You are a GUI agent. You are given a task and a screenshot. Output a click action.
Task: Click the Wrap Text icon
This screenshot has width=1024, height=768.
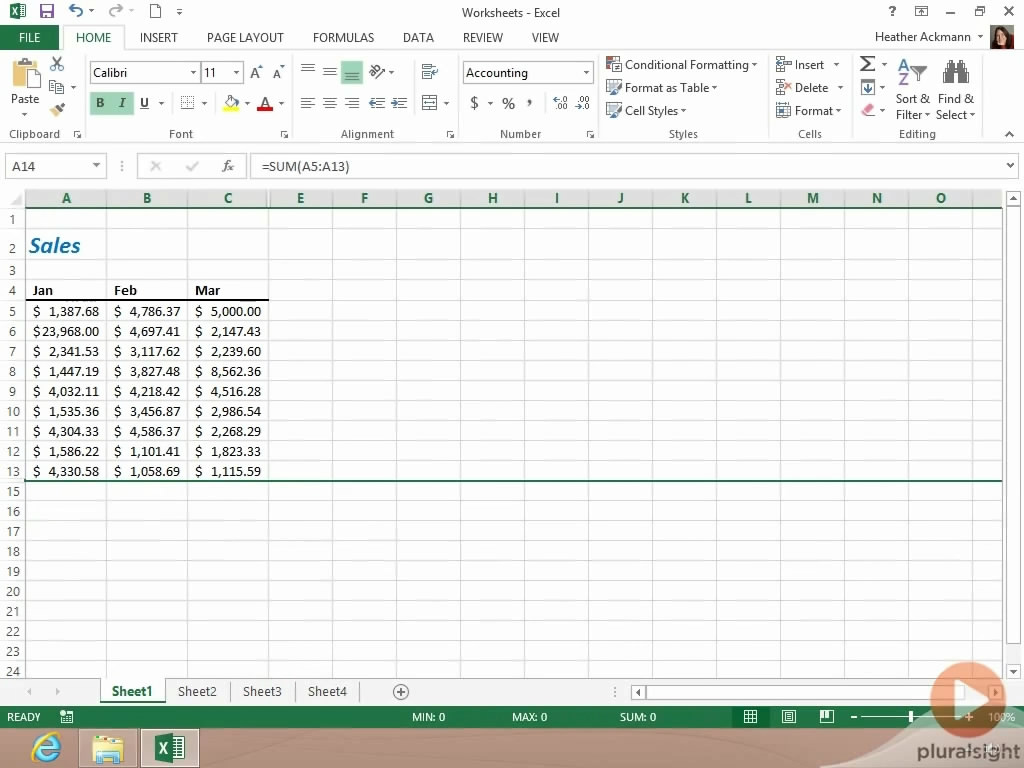pos(430,71)
